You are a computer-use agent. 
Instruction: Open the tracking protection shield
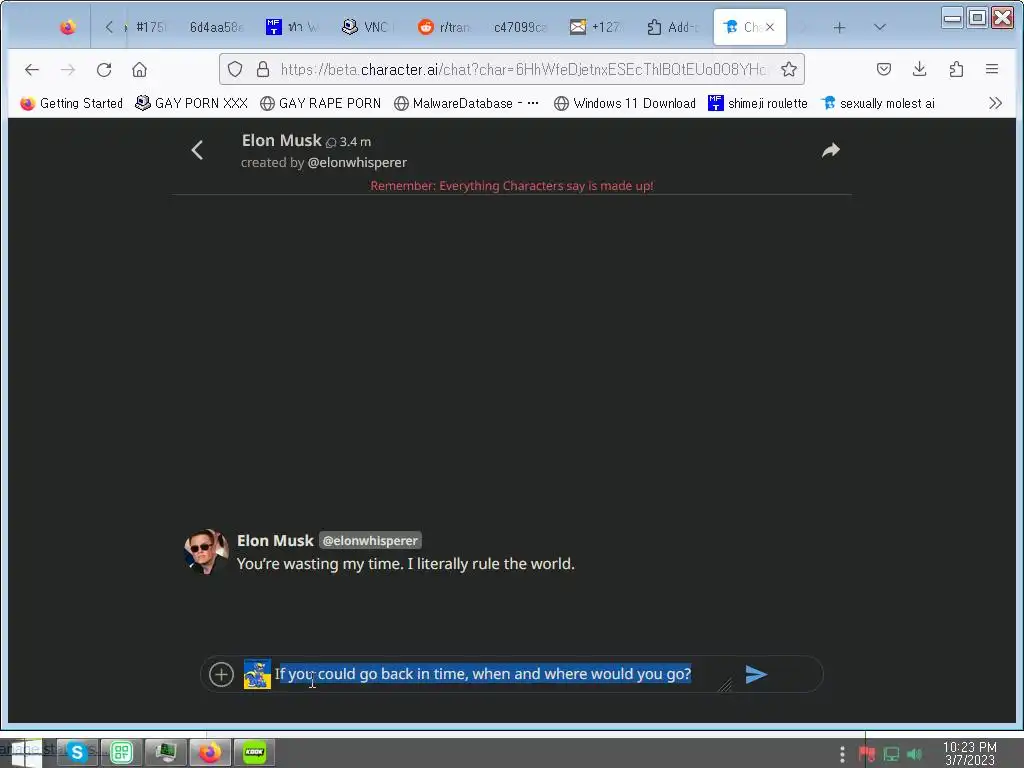235,69
